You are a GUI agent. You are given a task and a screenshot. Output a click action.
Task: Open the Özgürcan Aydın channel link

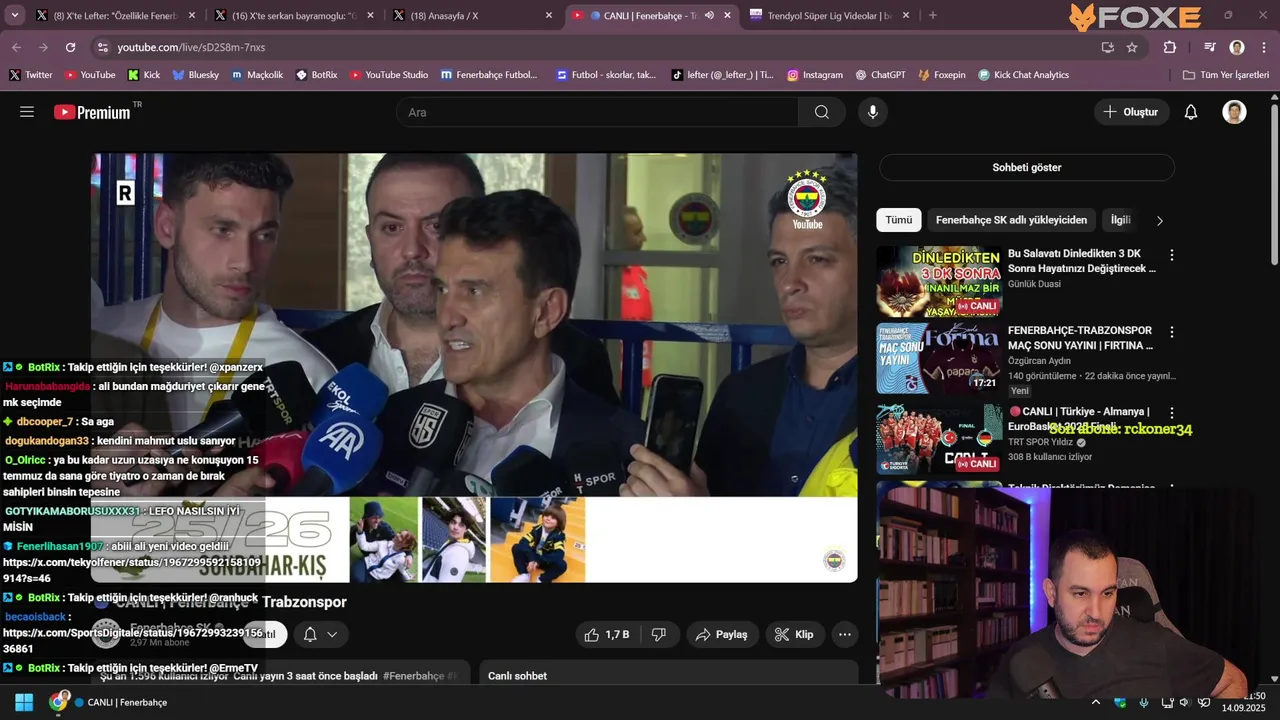pos(1039,361)
